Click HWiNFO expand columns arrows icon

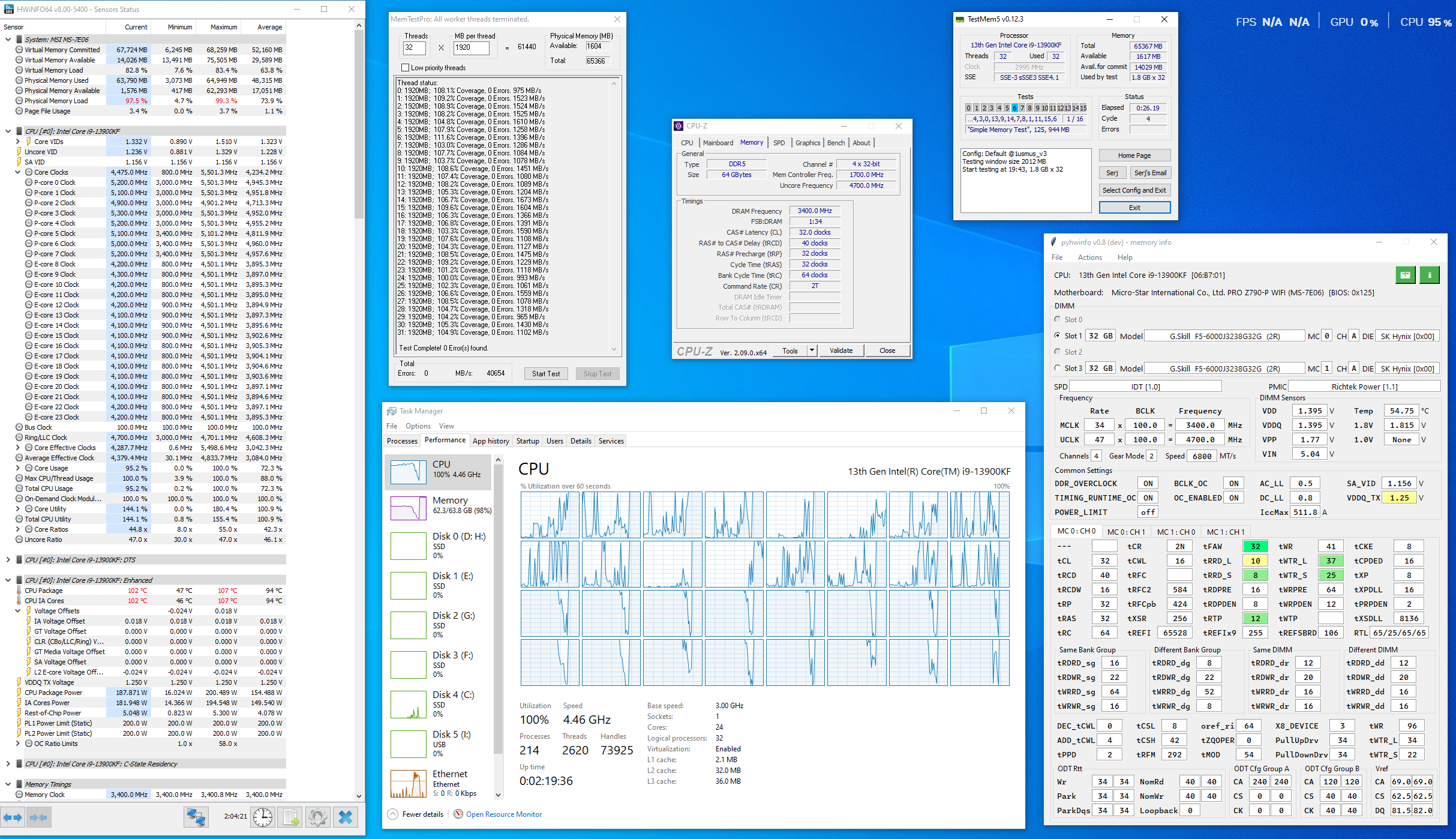click(13, 817)
